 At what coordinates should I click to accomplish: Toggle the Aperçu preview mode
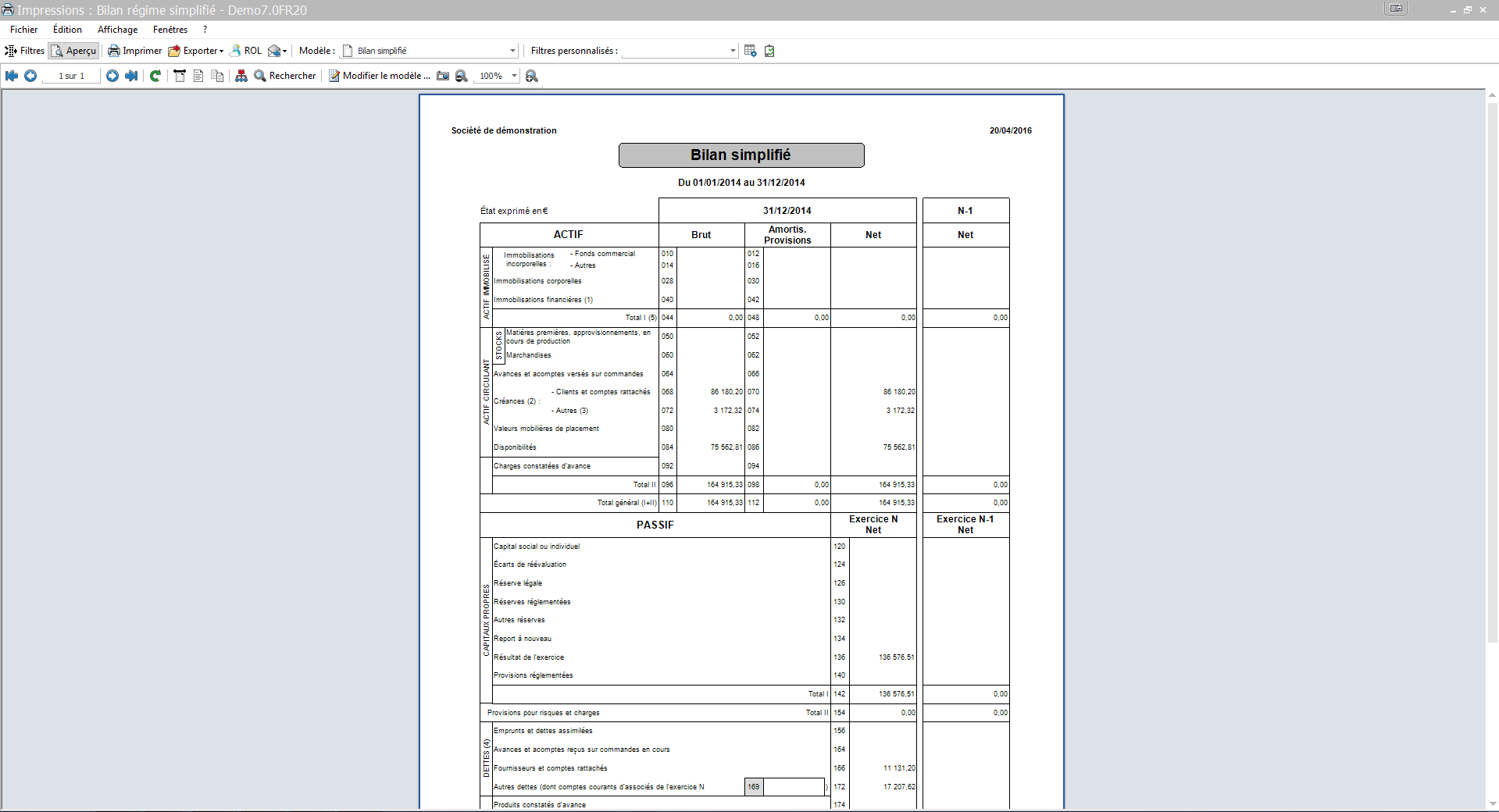click(74, 51)
